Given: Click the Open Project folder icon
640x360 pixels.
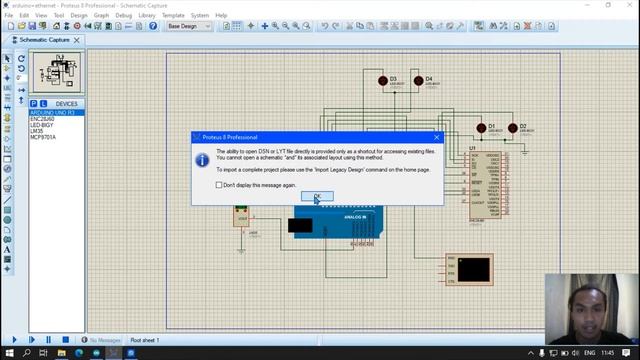Looking at the screenshot, I should pyautogui.click(x=22, y=26).
